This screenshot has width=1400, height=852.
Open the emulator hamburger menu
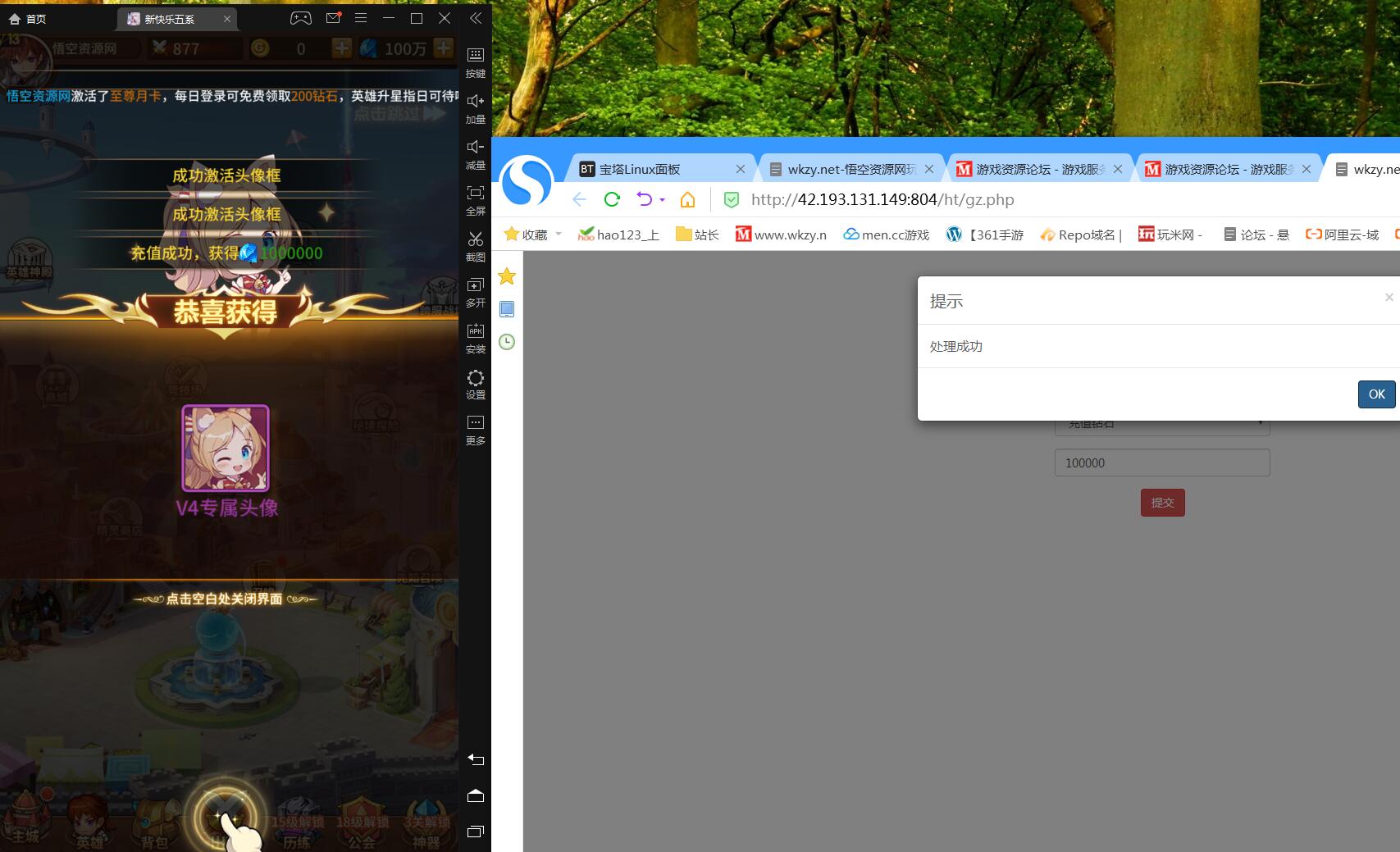(361, 18)
